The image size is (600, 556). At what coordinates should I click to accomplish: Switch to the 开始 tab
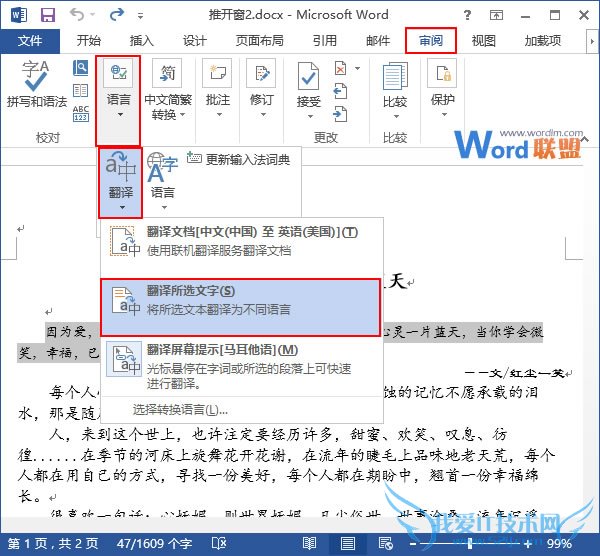point(88,41)
